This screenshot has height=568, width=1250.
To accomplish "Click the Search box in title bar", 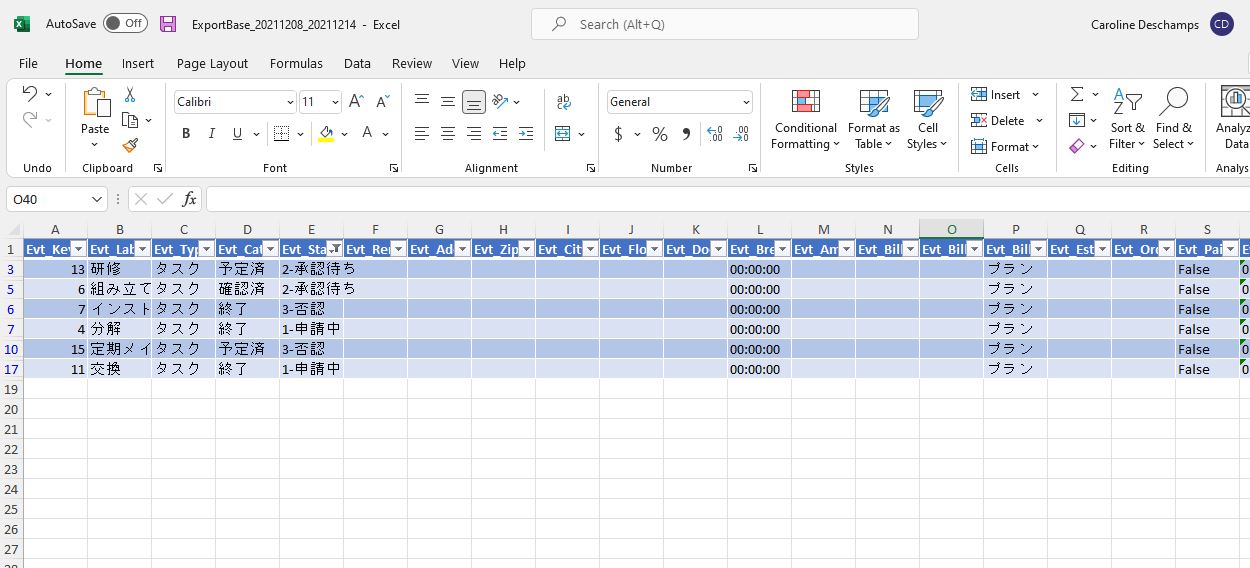I will click(725, 24).
